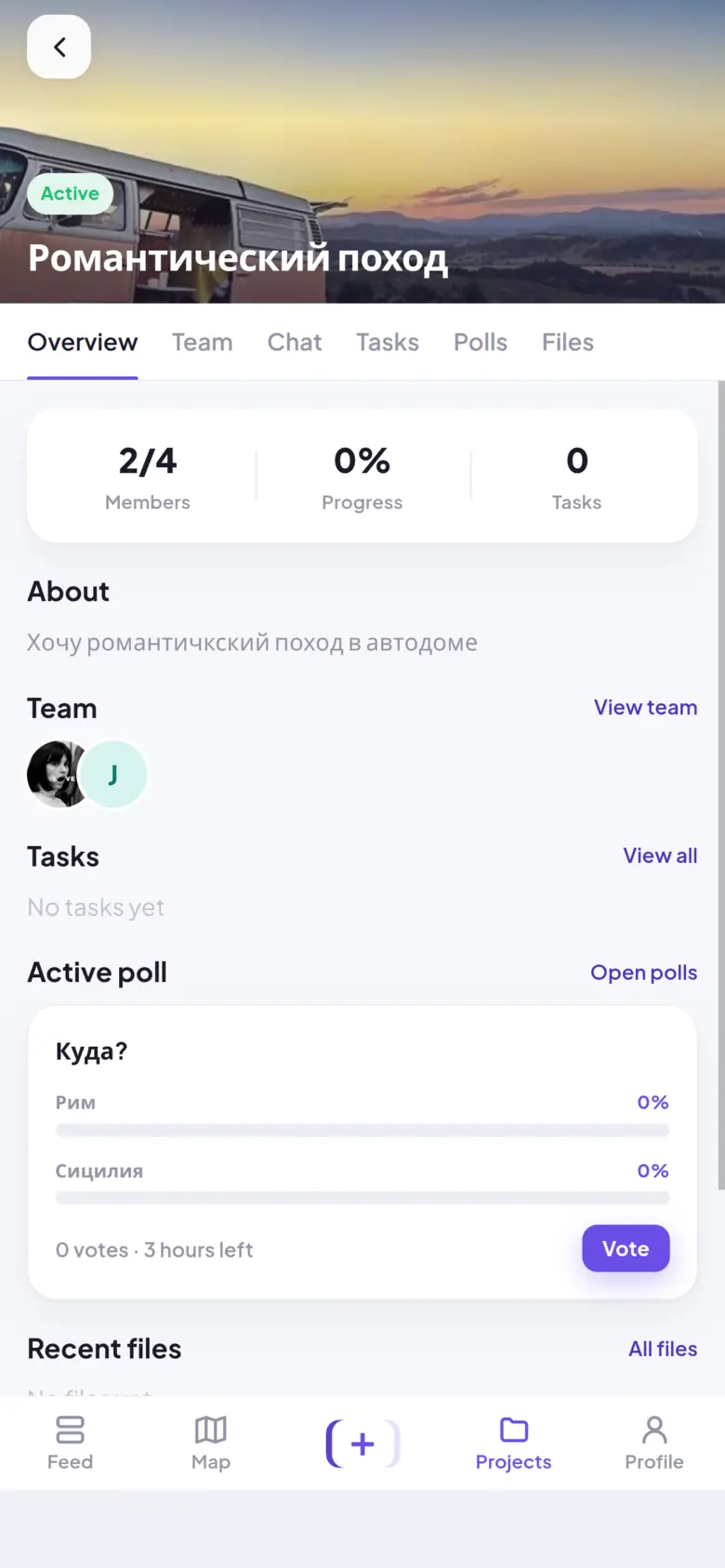725x1568 pixels.
Task: Click the View team link
Action: pyautogui.click(x=645, y=707)
